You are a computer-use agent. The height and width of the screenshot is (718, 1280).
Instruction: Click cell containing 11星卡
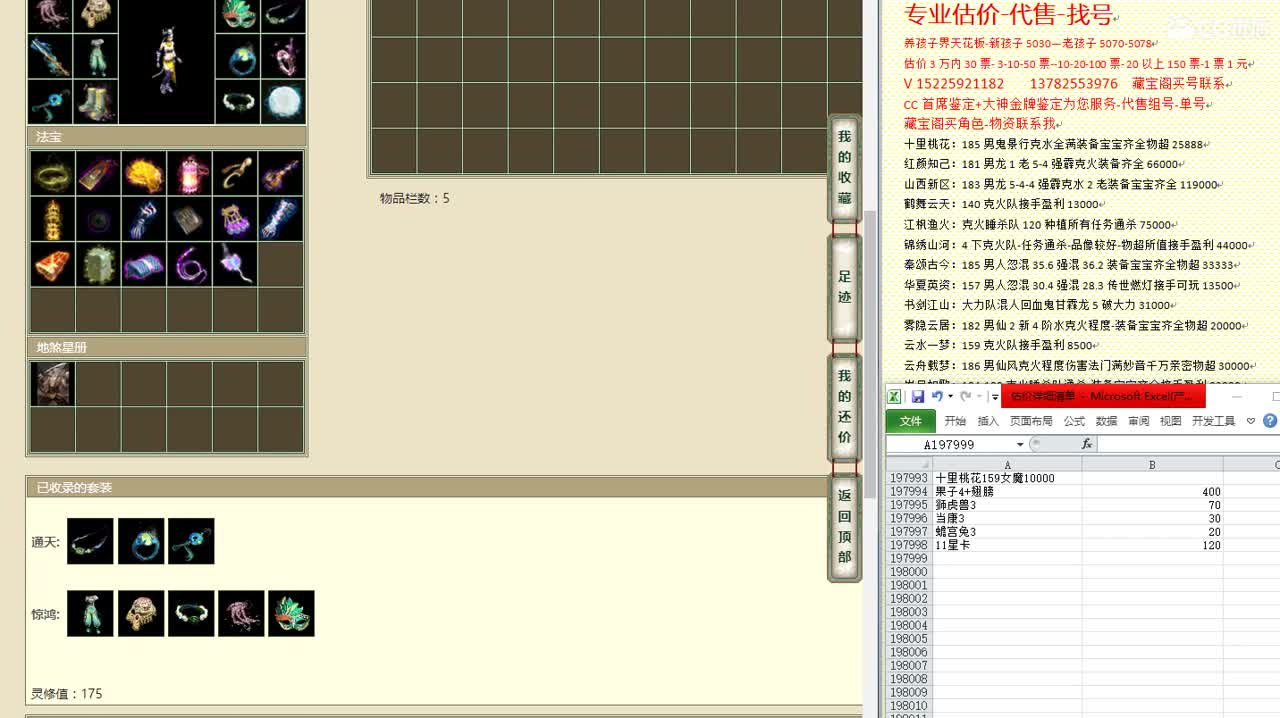tap(1007, 545)
